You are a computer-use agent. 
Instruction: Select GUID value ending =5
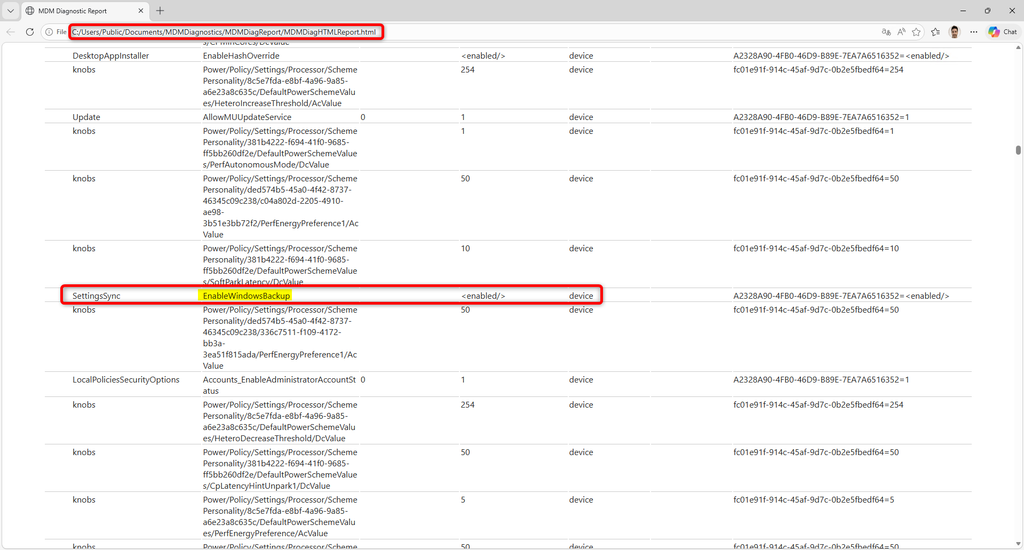814,500
